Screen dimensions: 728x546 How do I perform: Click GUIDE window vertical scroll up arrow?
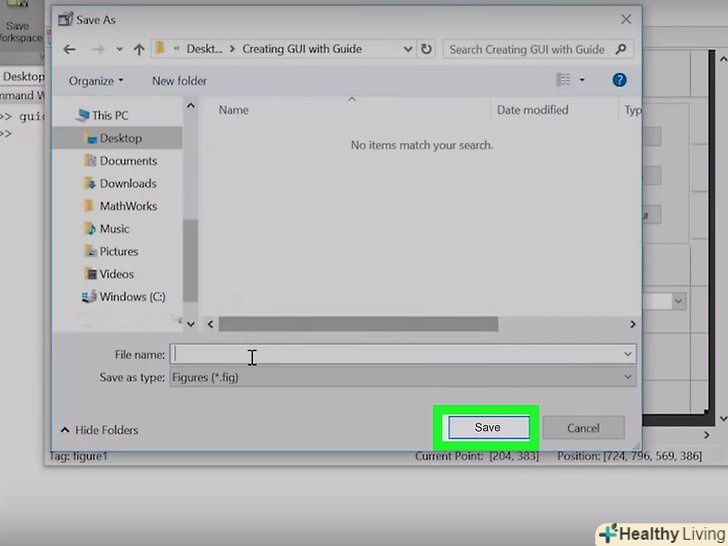point(723,59)
